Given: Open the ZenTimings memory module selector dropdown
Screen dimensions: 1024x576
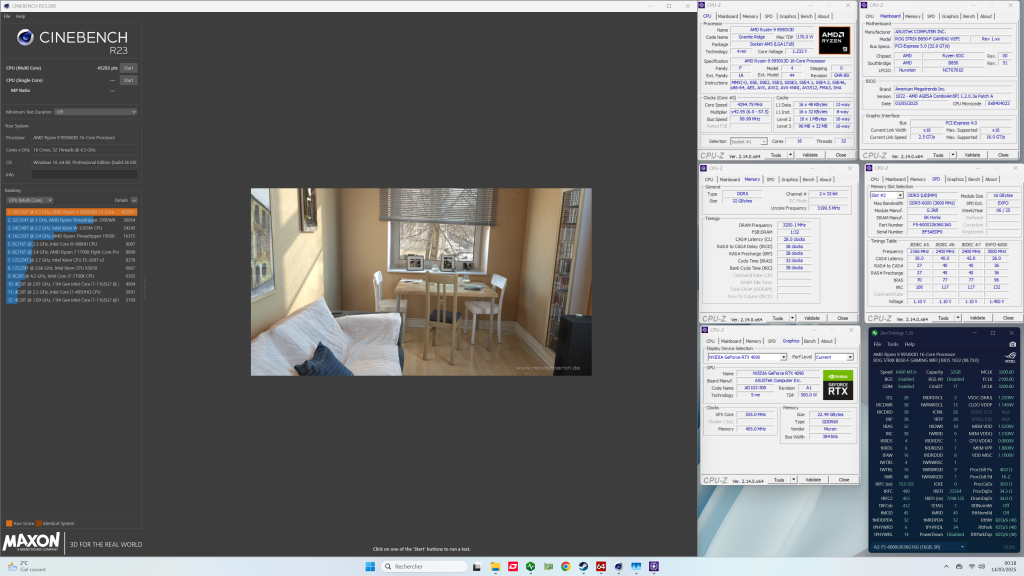Looking at the screenshot, I should 919,547.
